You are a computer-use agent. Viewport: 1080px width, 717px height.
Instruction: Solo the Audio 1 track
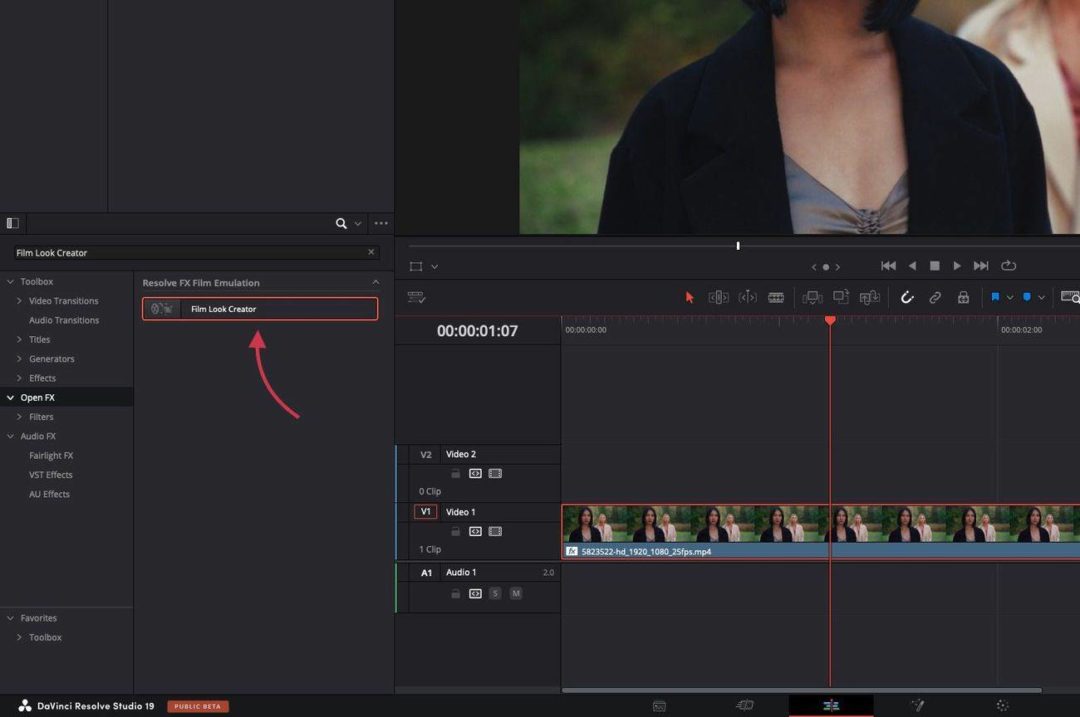click(x=494, y=593)
